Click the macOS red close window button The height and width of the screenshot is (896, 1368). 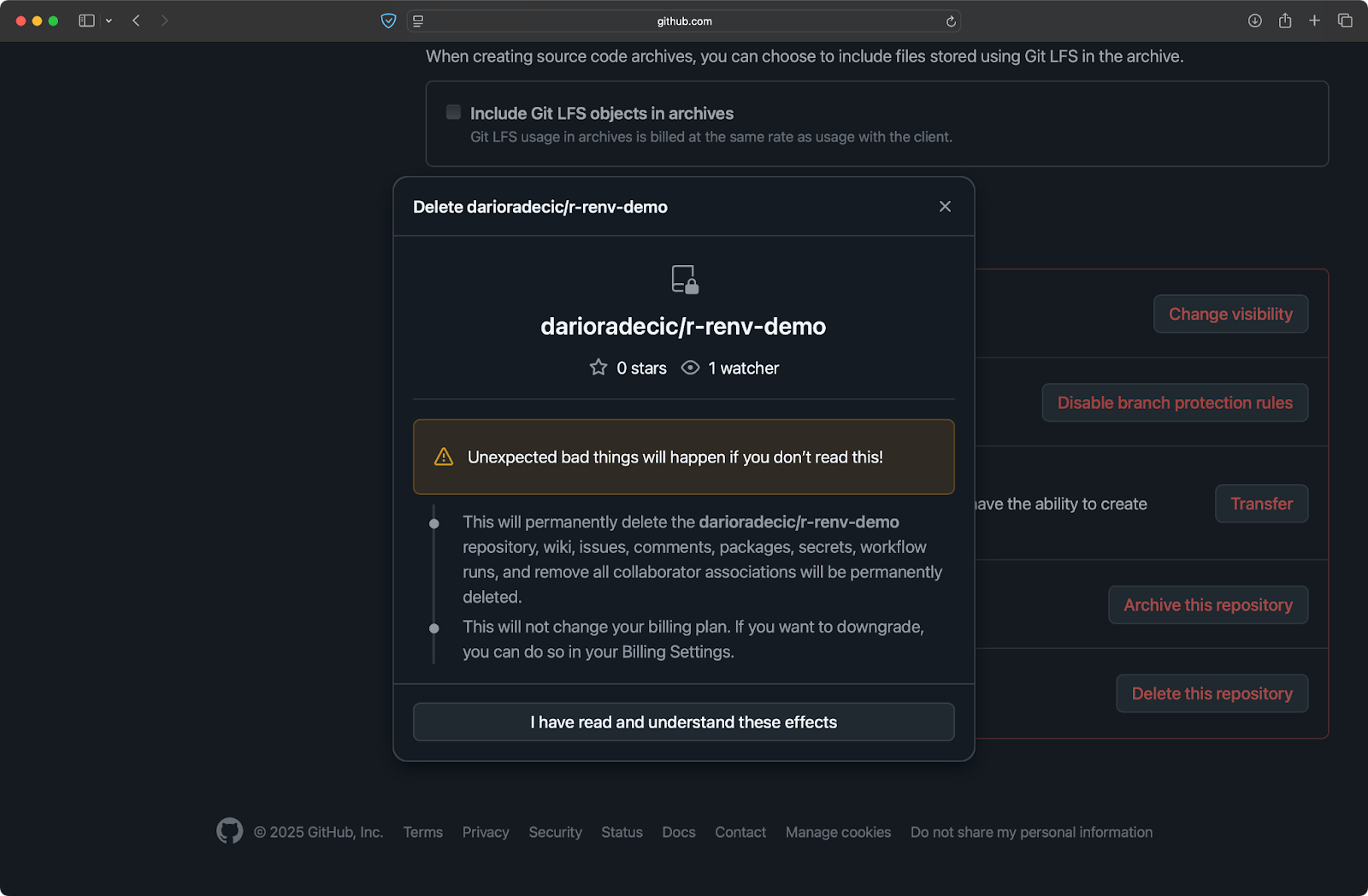tap(21, 21)
